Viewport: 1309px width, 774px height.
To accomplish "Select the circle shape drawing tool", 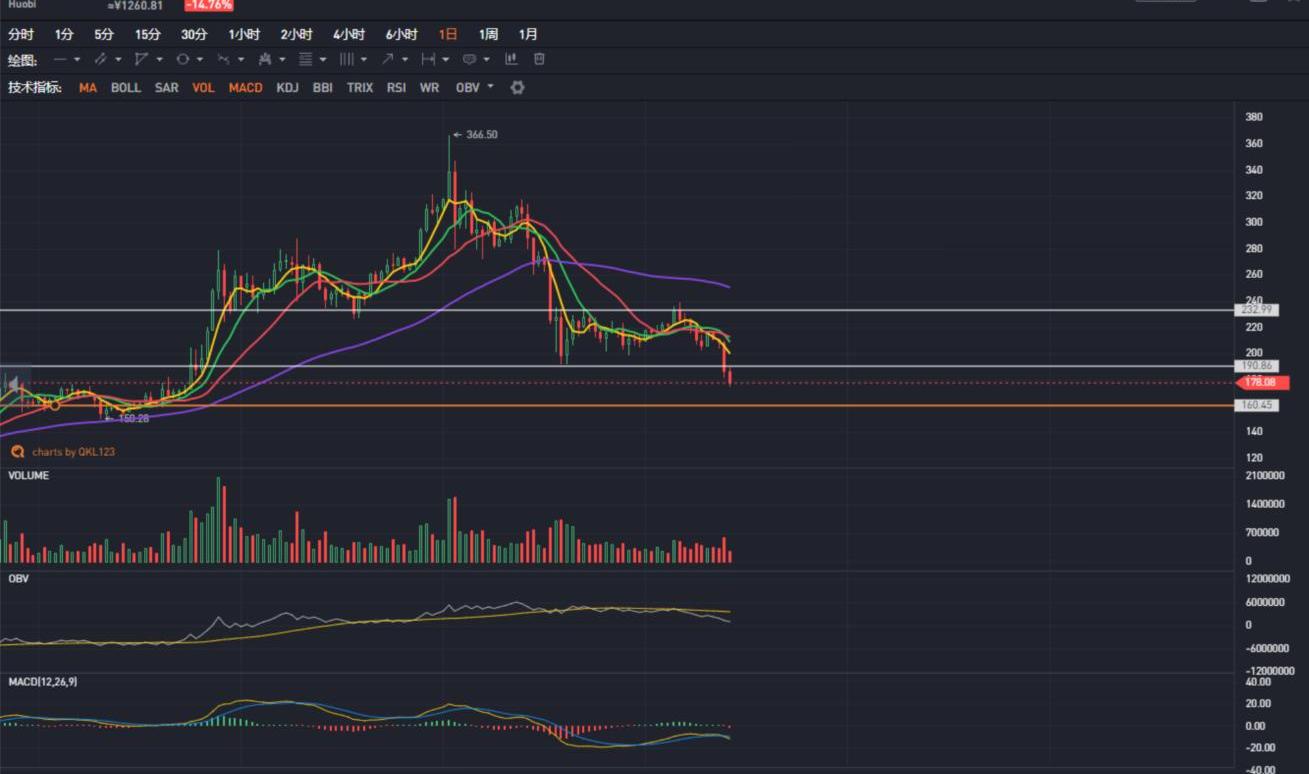I will point(183,59).
